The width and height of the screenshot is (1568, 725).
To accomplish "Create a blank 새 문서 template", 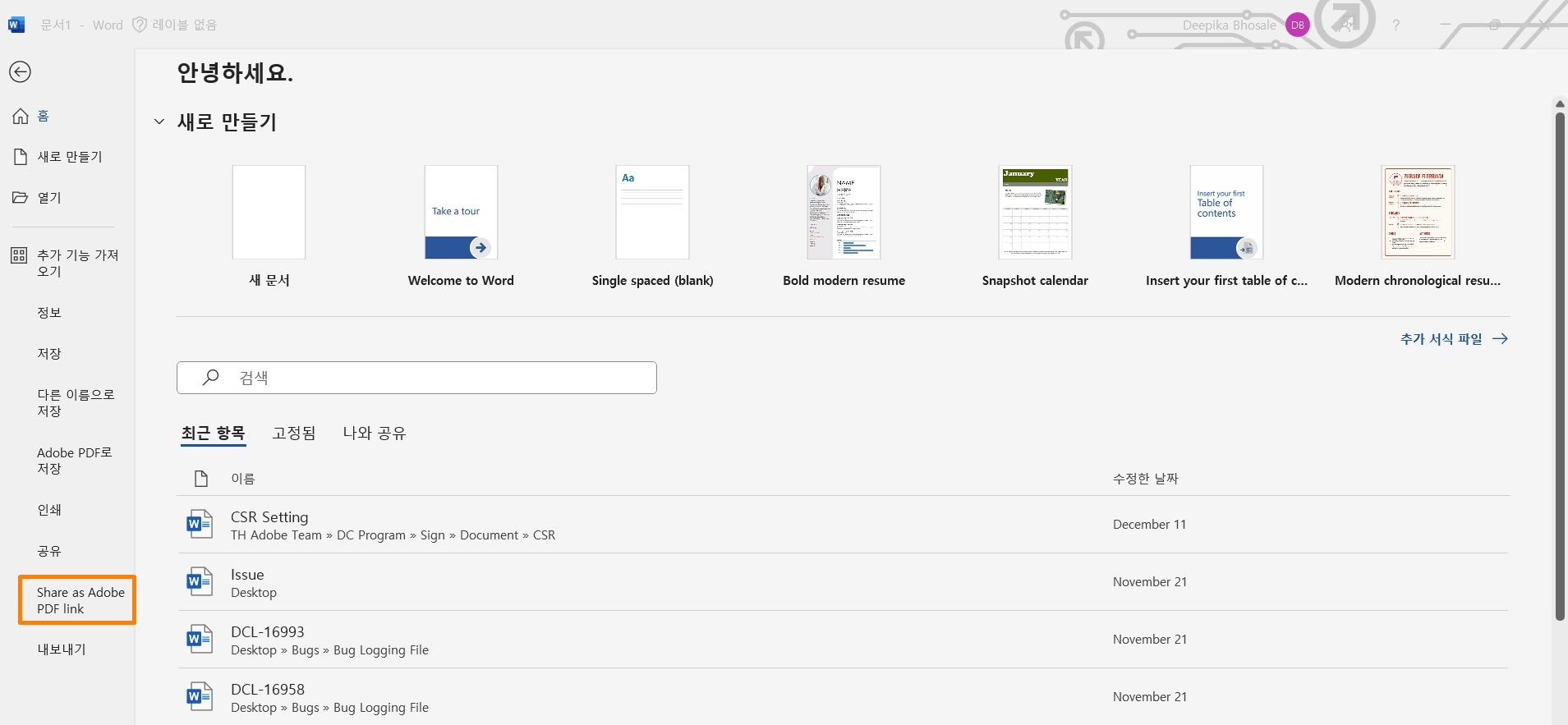I will coord(269,226).
